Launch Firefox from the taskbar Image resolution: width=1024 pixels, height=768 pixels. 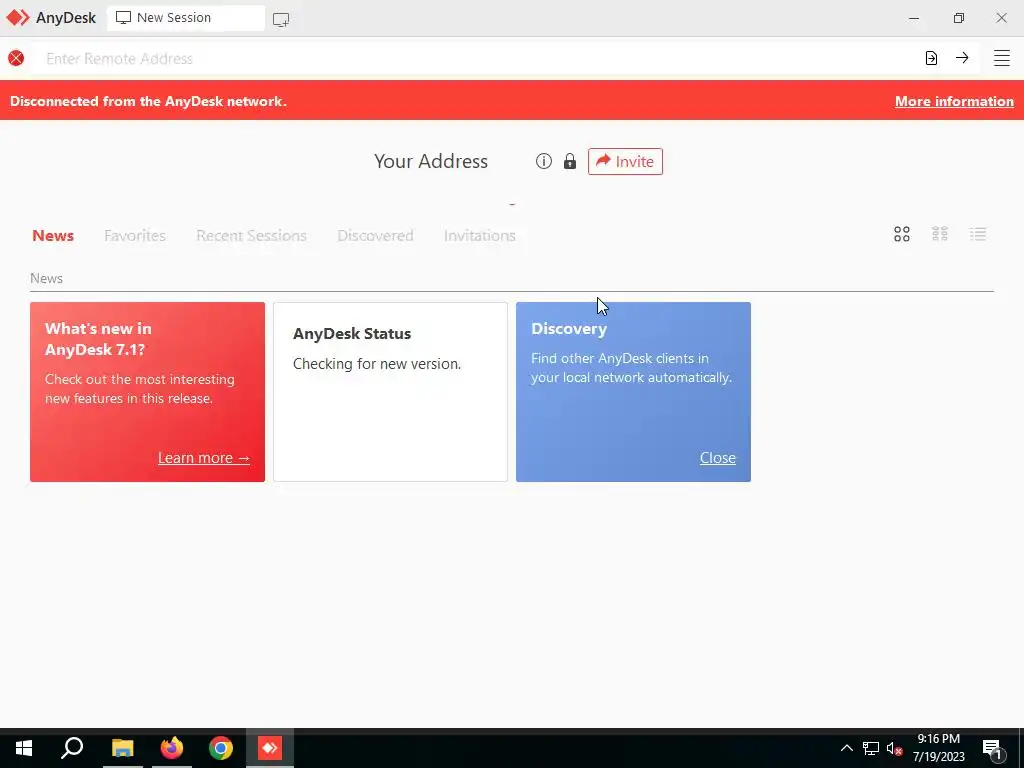pos(172,748)
